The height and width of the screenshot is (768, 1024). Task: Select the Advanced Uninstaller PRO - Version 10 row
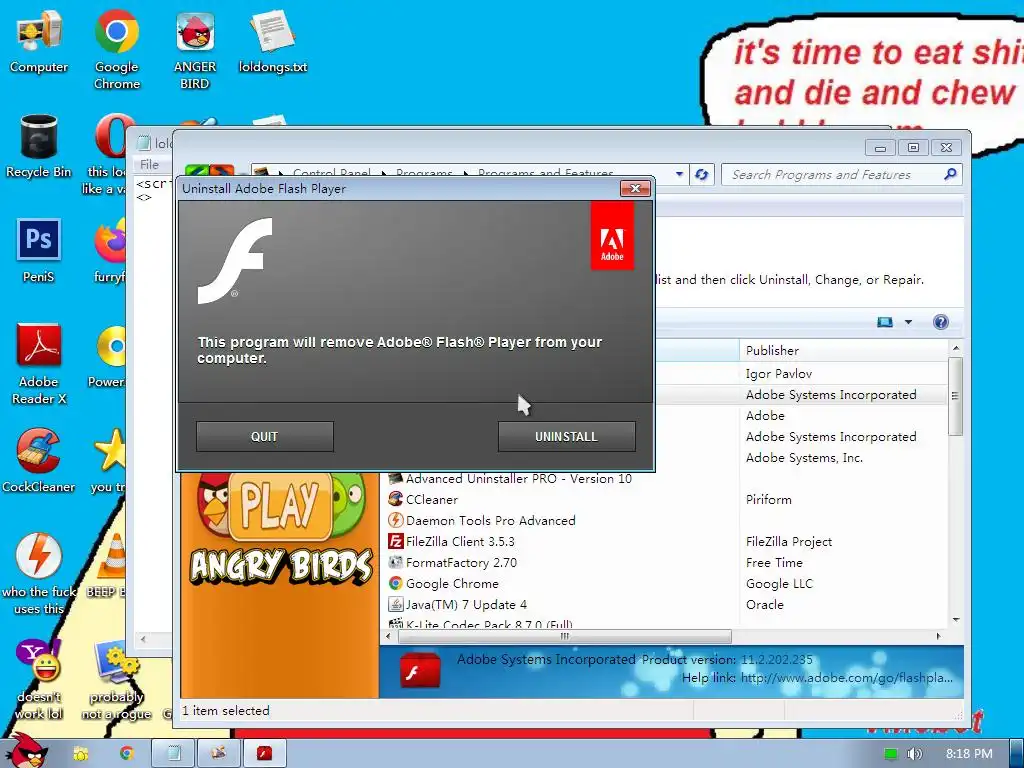pyautogui.click(x=519, y=479)
